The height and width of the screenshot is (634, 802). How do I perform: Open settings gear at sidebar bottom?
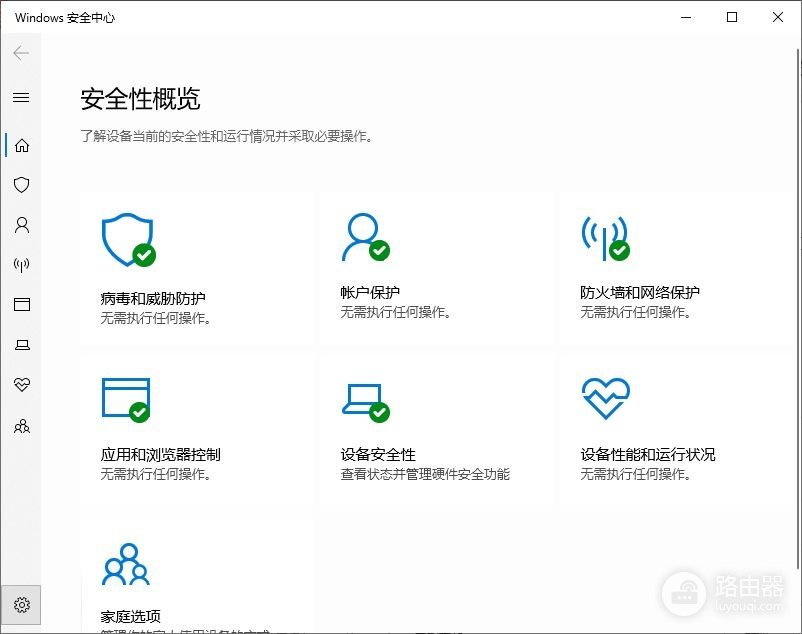click(x=21, y=605)
